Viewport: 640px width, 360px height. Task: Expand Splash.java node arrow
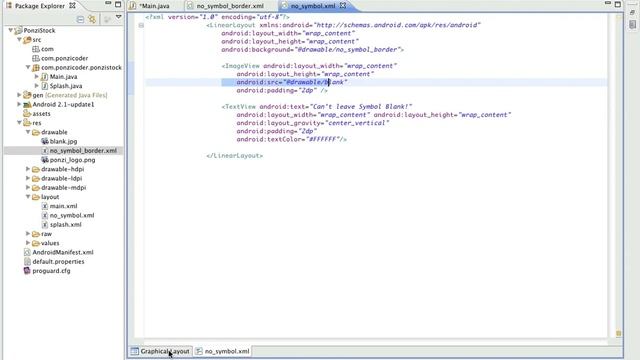[x=37, y=86]
